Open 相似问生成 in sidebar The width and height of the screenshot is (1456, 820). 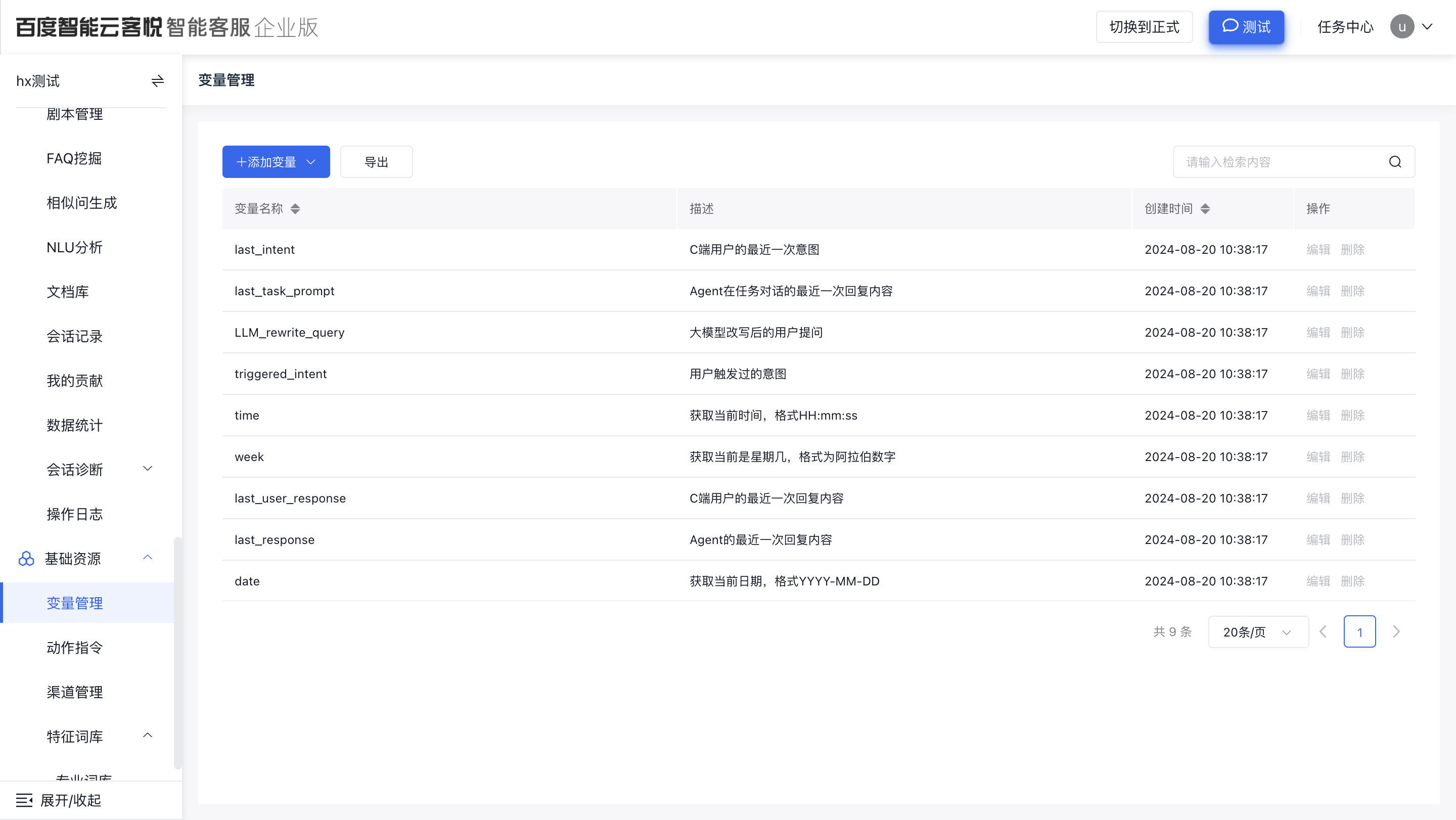pos(81,203)
